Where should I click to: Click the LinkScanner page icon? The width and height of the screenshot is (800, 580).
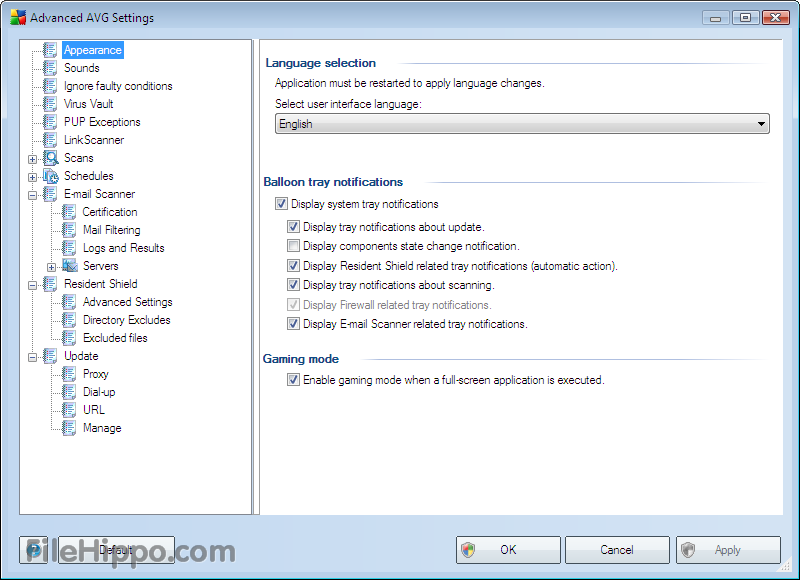point(50,140)
